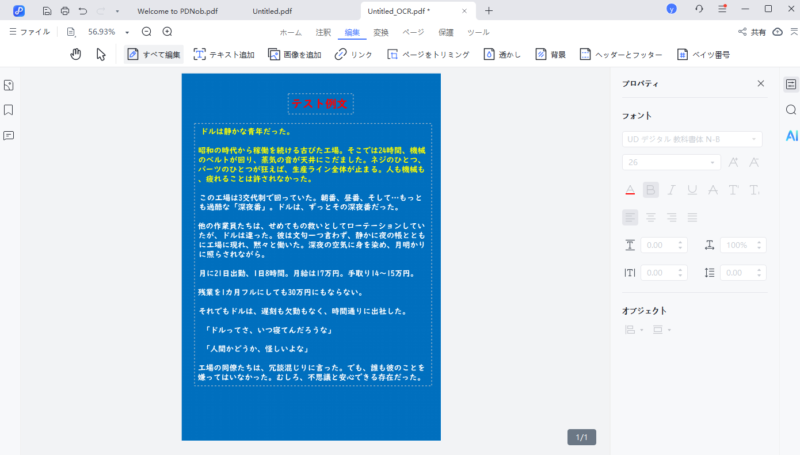
Task: Open the font family dropdown
Action: (x=692, y=139)
